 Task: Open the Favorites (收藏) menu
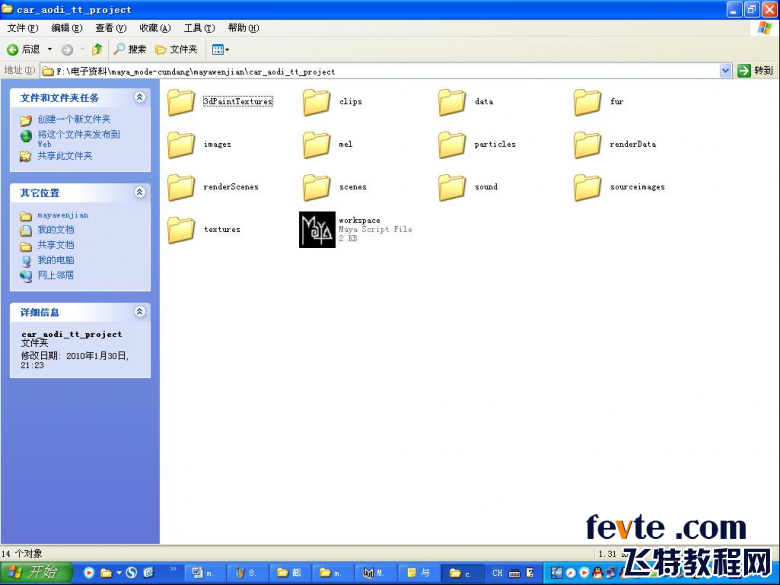[x=155, y=28]
